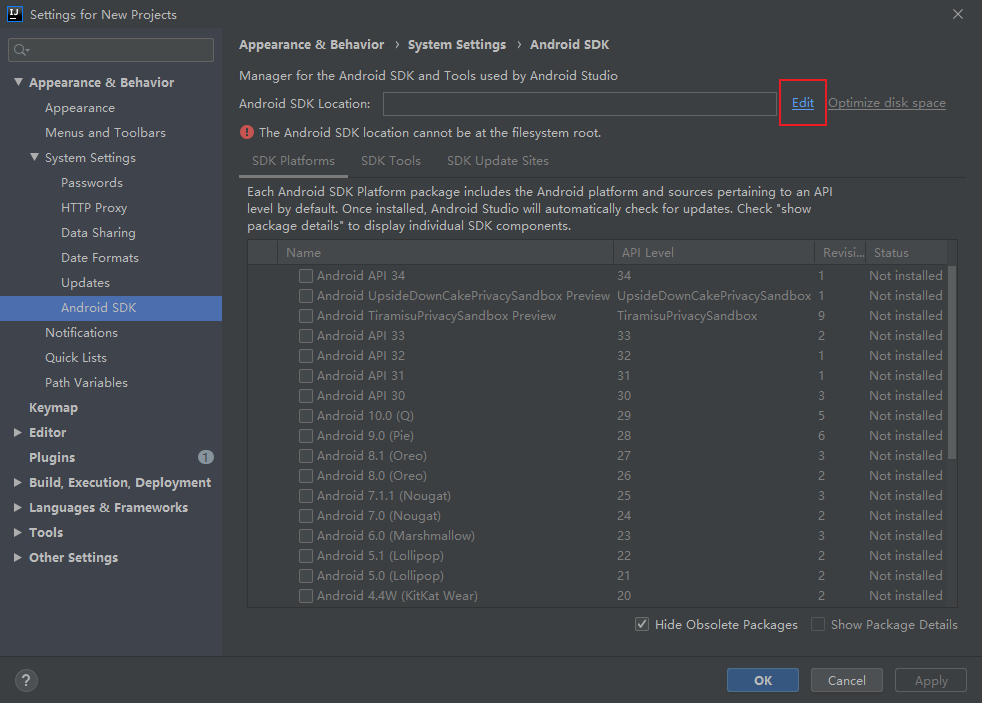The width and height of the screenshot is (982, 703).
Task: Select Notifications in the settings sidebar
Action: coord(82,332)
